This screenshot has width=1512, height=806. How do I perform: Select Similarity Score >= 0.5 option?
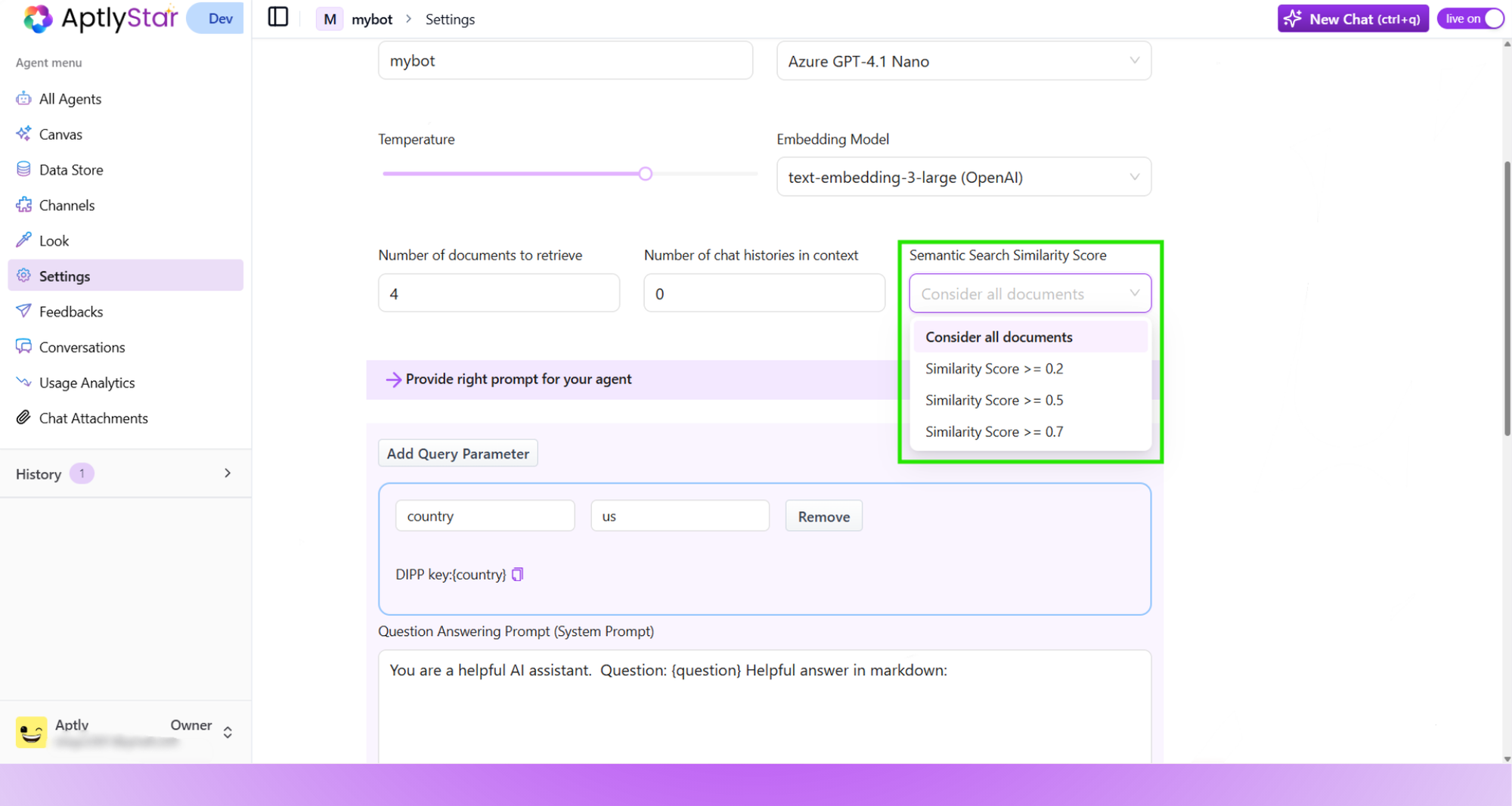(994, 400)
